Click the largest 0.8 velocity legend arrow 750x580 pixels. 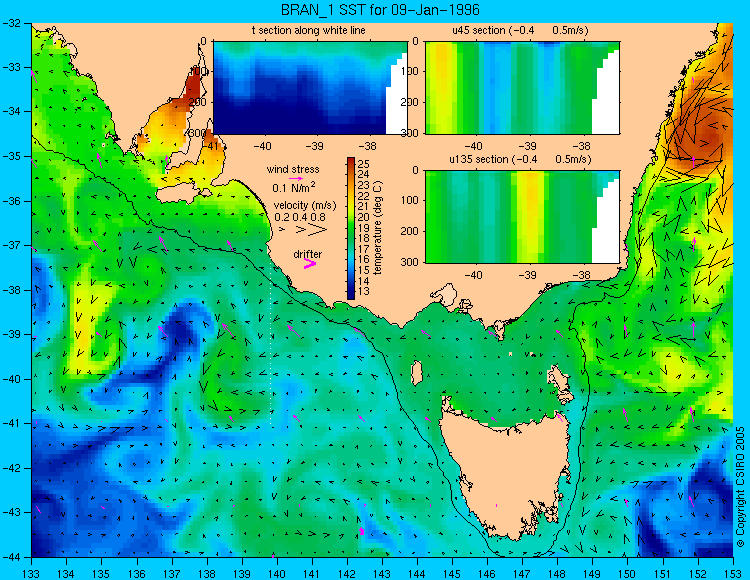pos(318,230)
